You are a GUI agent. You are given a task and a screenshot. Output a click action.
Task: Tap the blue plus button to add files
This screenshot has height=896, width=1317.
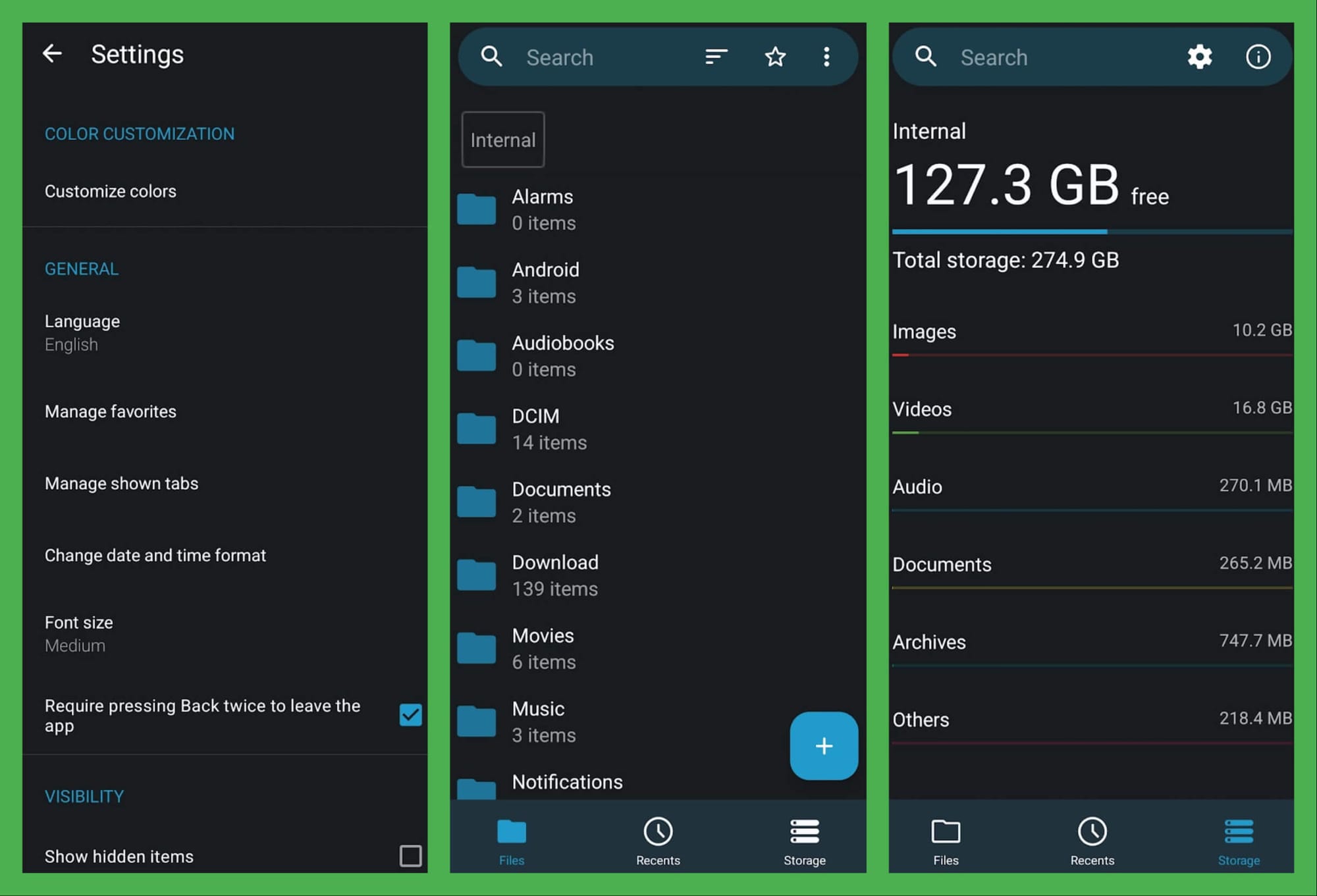click(x=824, y=746)
